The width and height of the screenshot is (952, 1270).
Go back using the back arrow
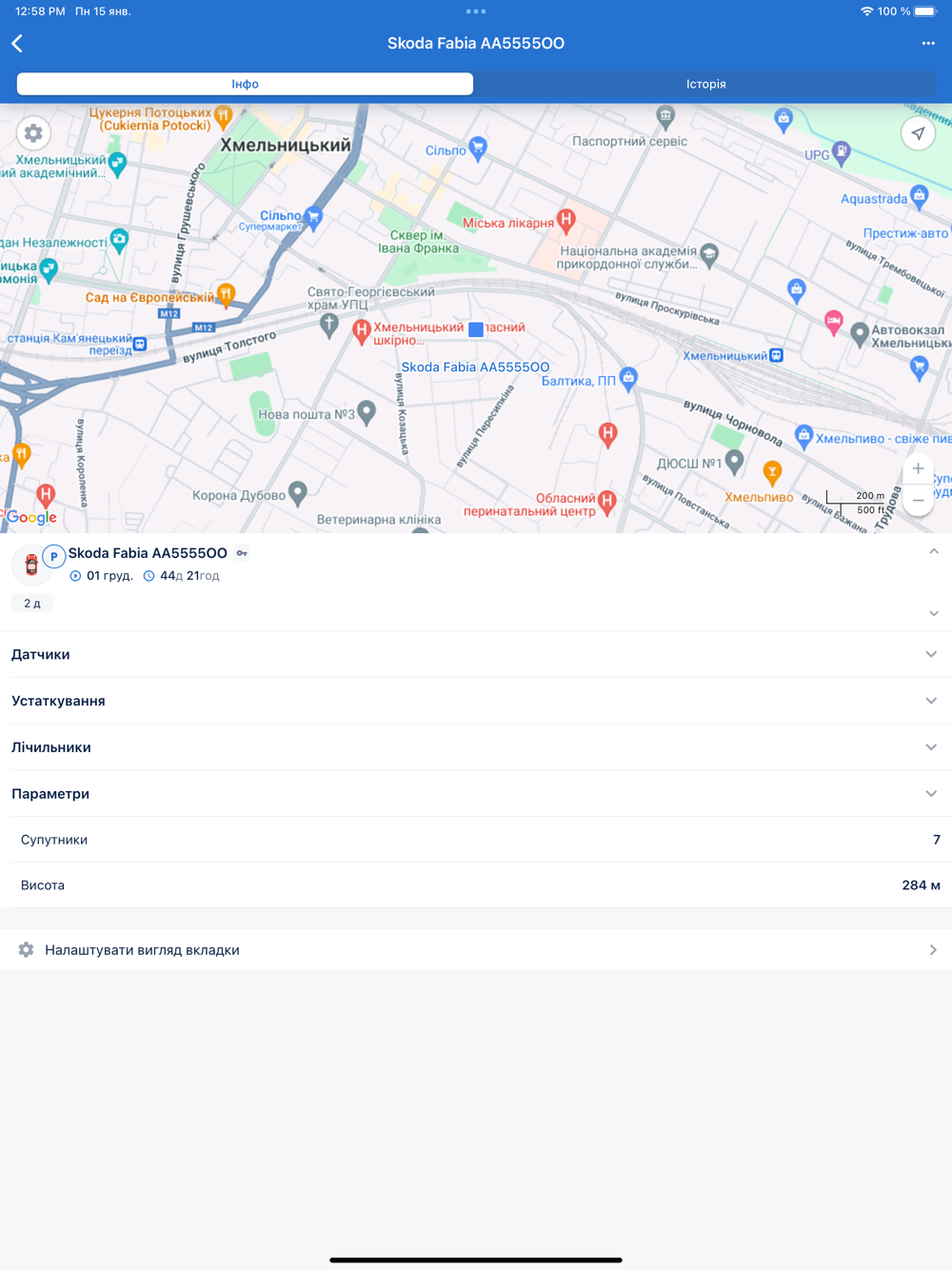pyautogui.click(x=17, y=44)
